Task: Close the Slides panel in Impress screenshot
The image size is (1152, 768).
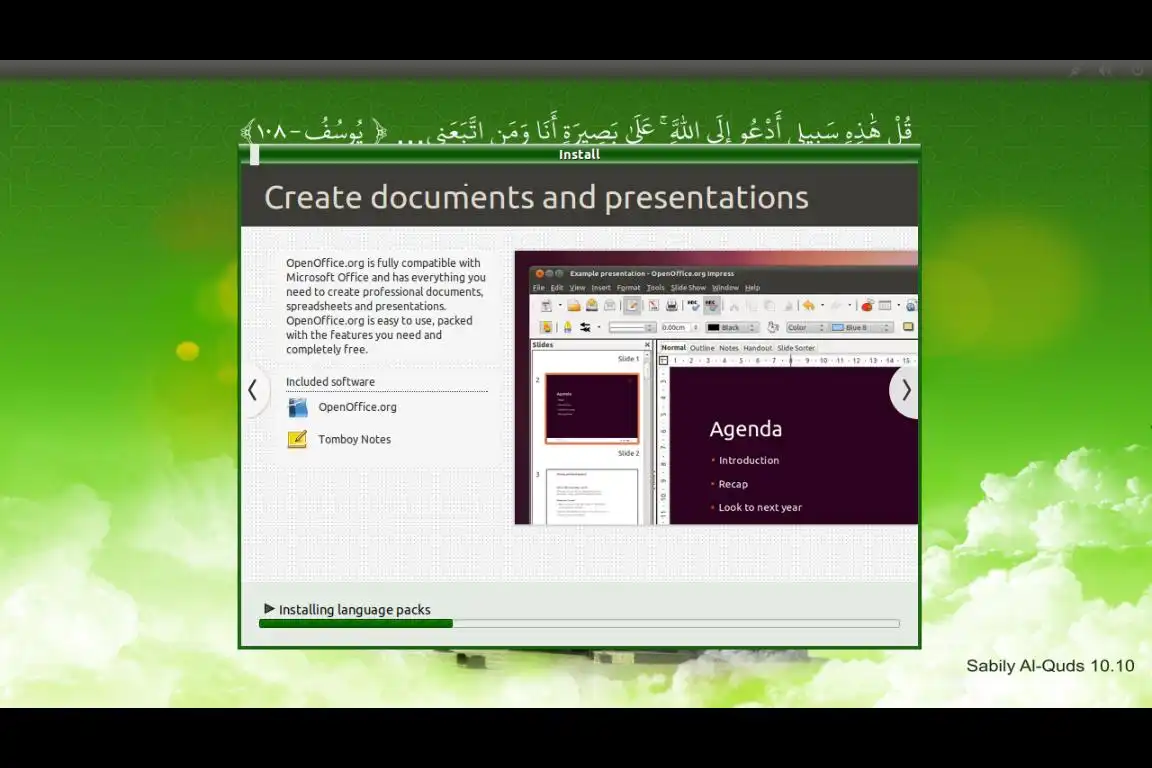Action: tap(647, 345)
